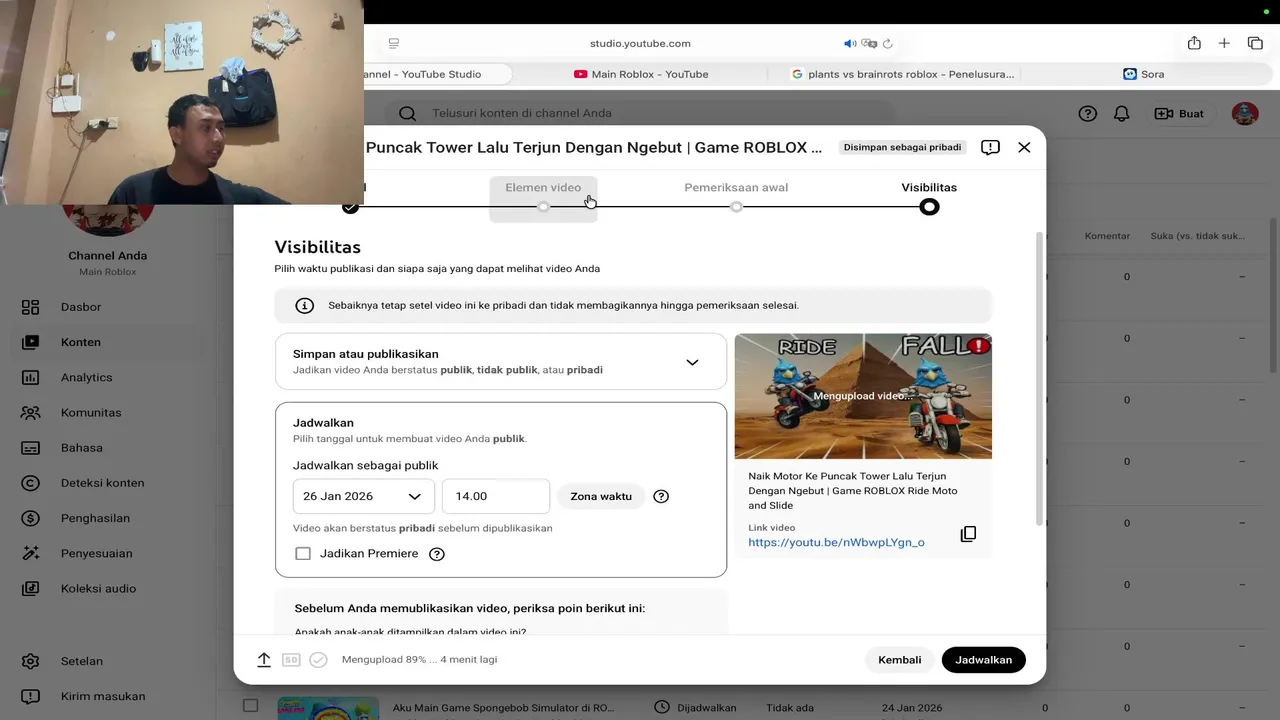The image size is (1280, 720).
Task: Open the Penghasilan dollar icon
Action: (30, 518)
